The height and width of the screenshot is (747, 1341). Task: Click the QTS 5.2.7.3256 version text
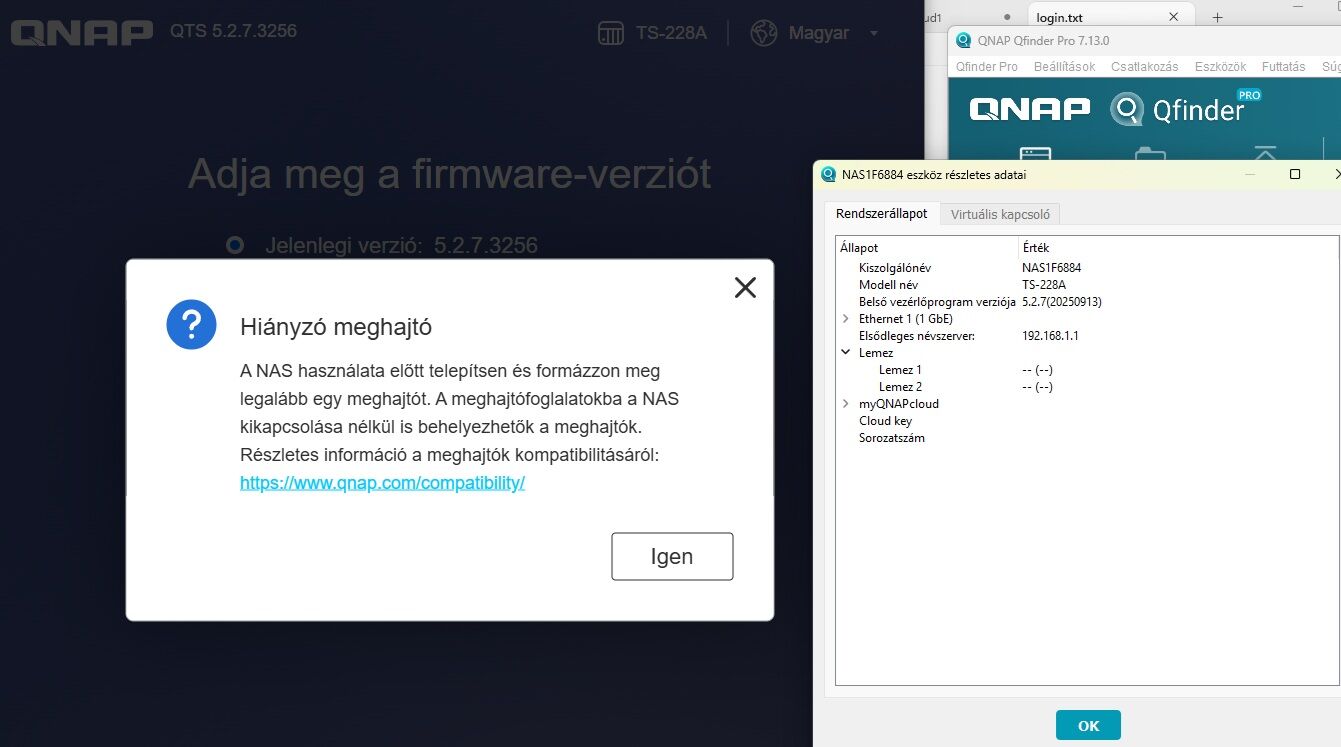233,31
